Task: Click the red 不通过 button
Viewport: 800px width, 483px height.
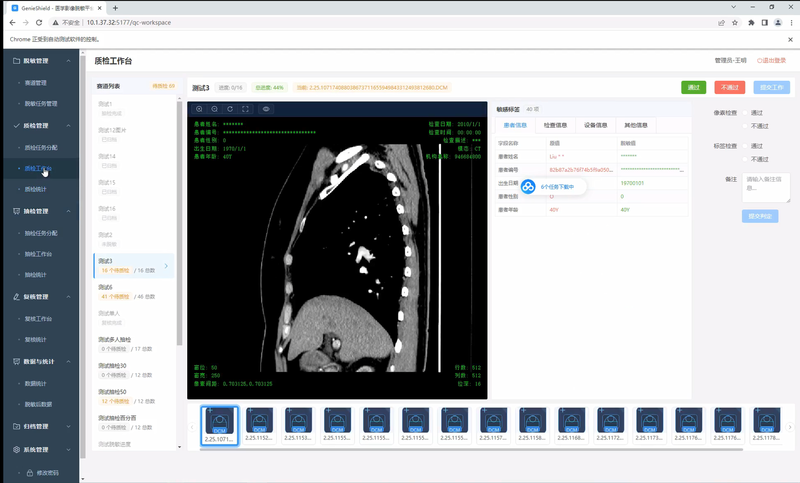Action: pos(730,87)
